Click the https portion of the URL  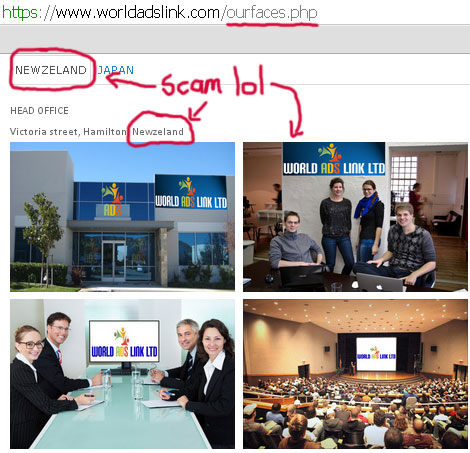pos(20,12)
